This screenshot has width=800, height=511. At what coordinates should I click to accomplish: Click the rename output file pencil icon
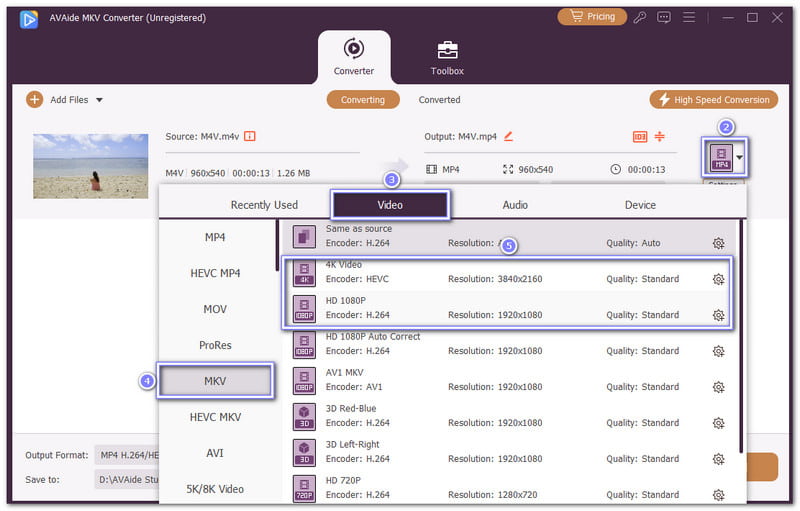point(508,135)
